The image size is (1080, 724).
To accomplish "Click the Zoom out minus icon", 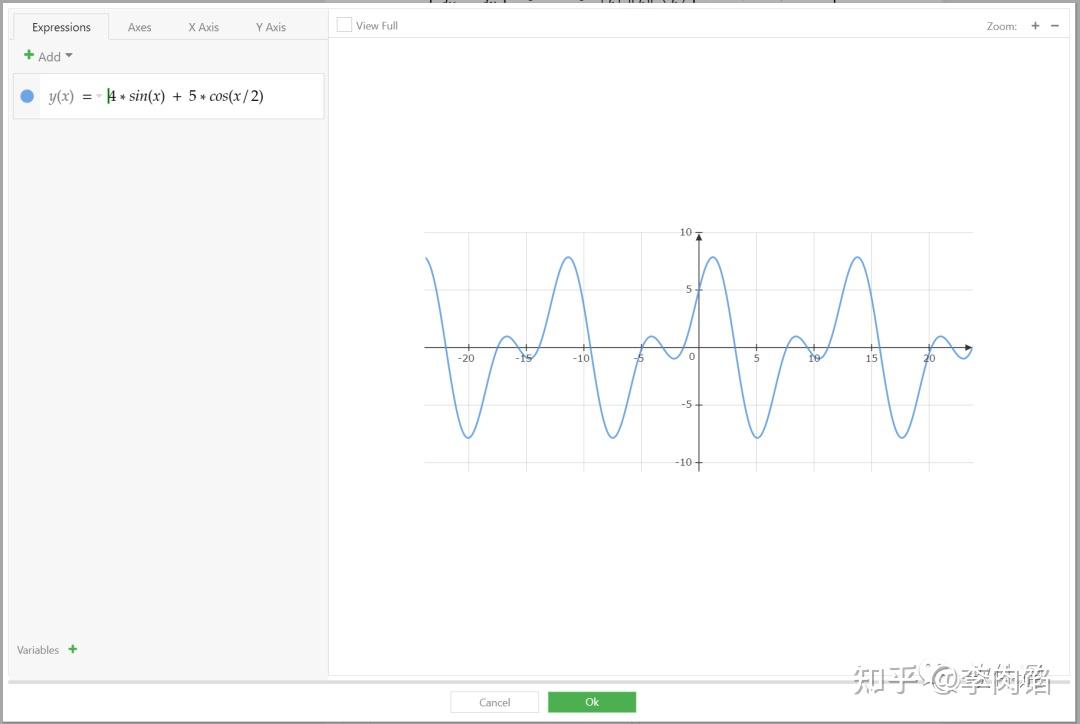I will pyautogui.click(x=1055, y=26).
